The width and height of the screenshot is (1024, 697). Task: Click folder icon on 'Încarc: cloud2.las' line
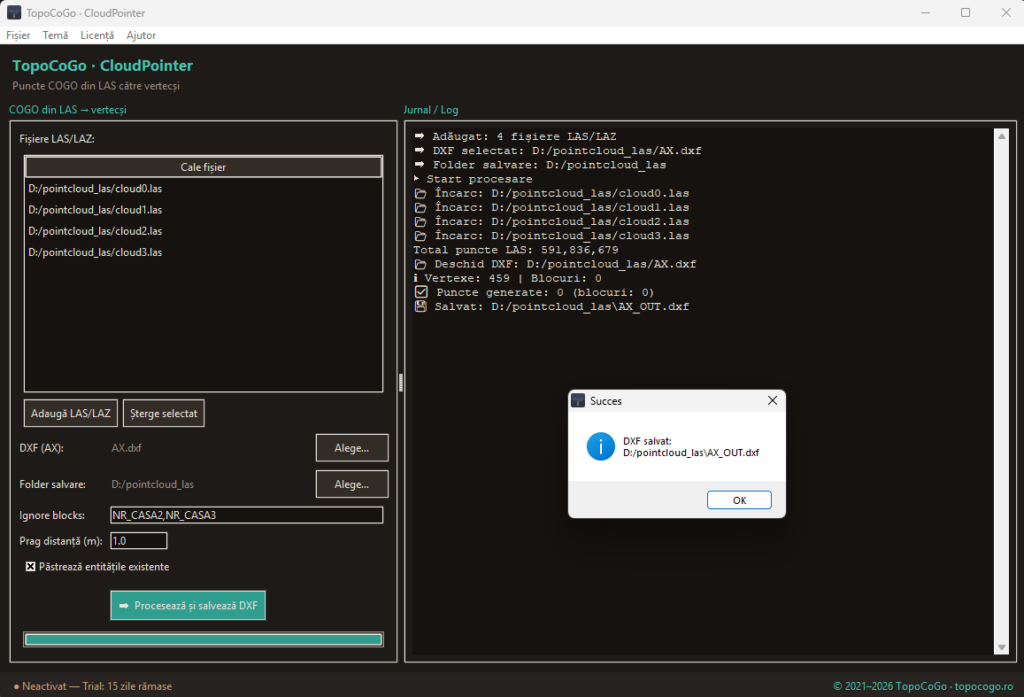coord(421,221)
